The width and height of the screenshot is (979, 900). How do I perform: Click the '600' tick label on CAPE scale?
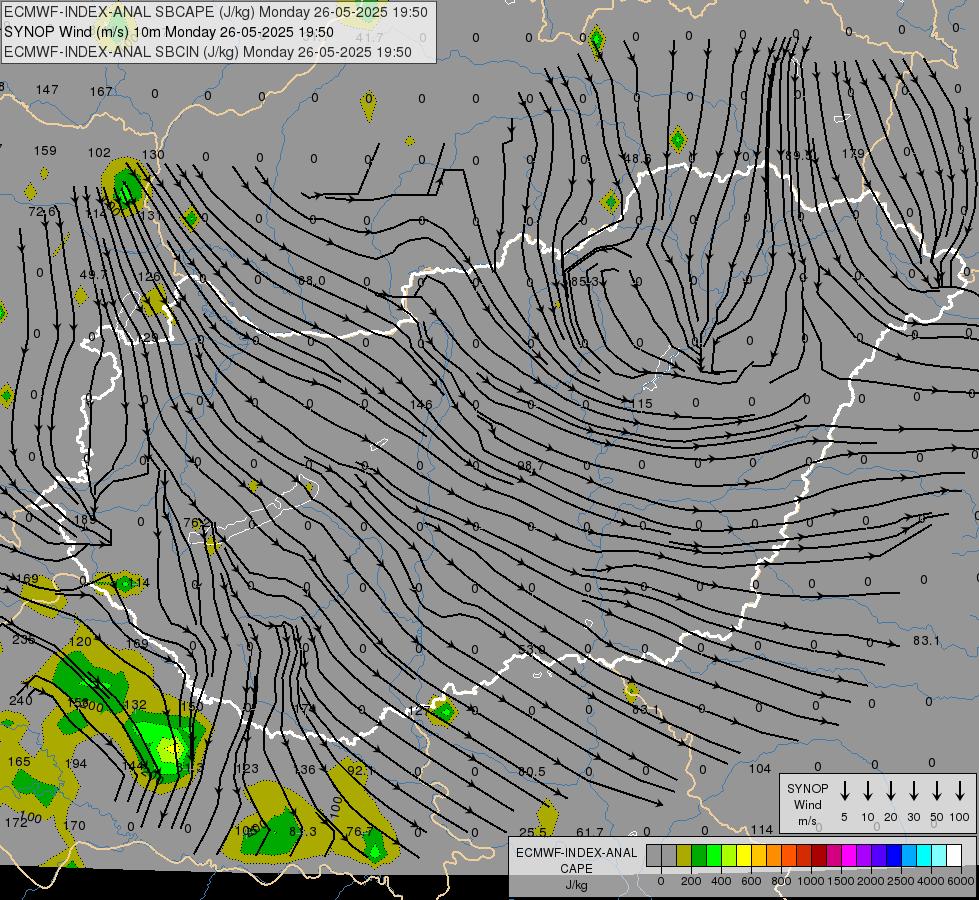click(x=751, y=881)
